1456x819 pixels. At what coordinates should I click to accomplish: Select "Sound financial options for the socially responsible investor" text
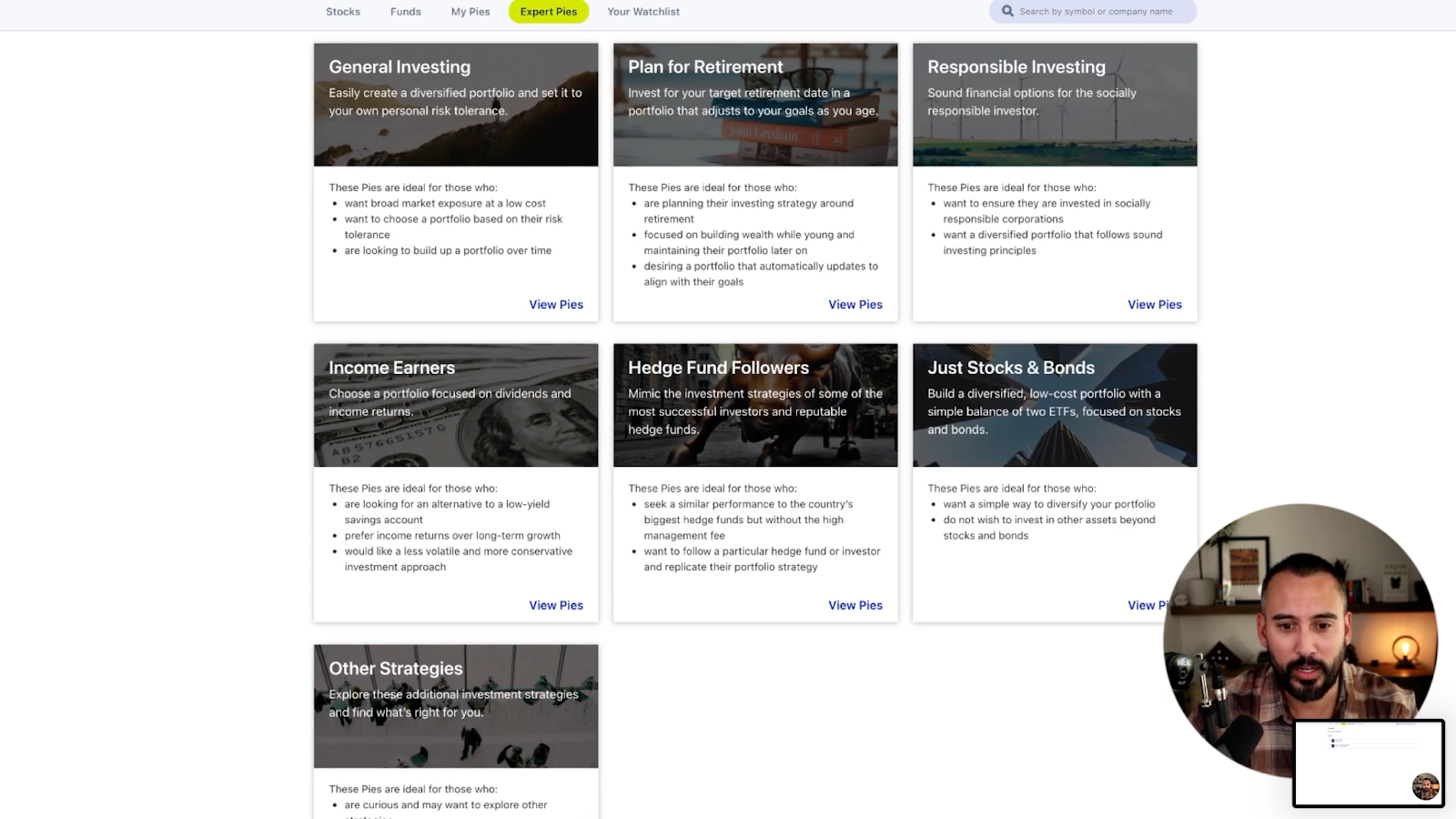click(x=1032, y=102)
